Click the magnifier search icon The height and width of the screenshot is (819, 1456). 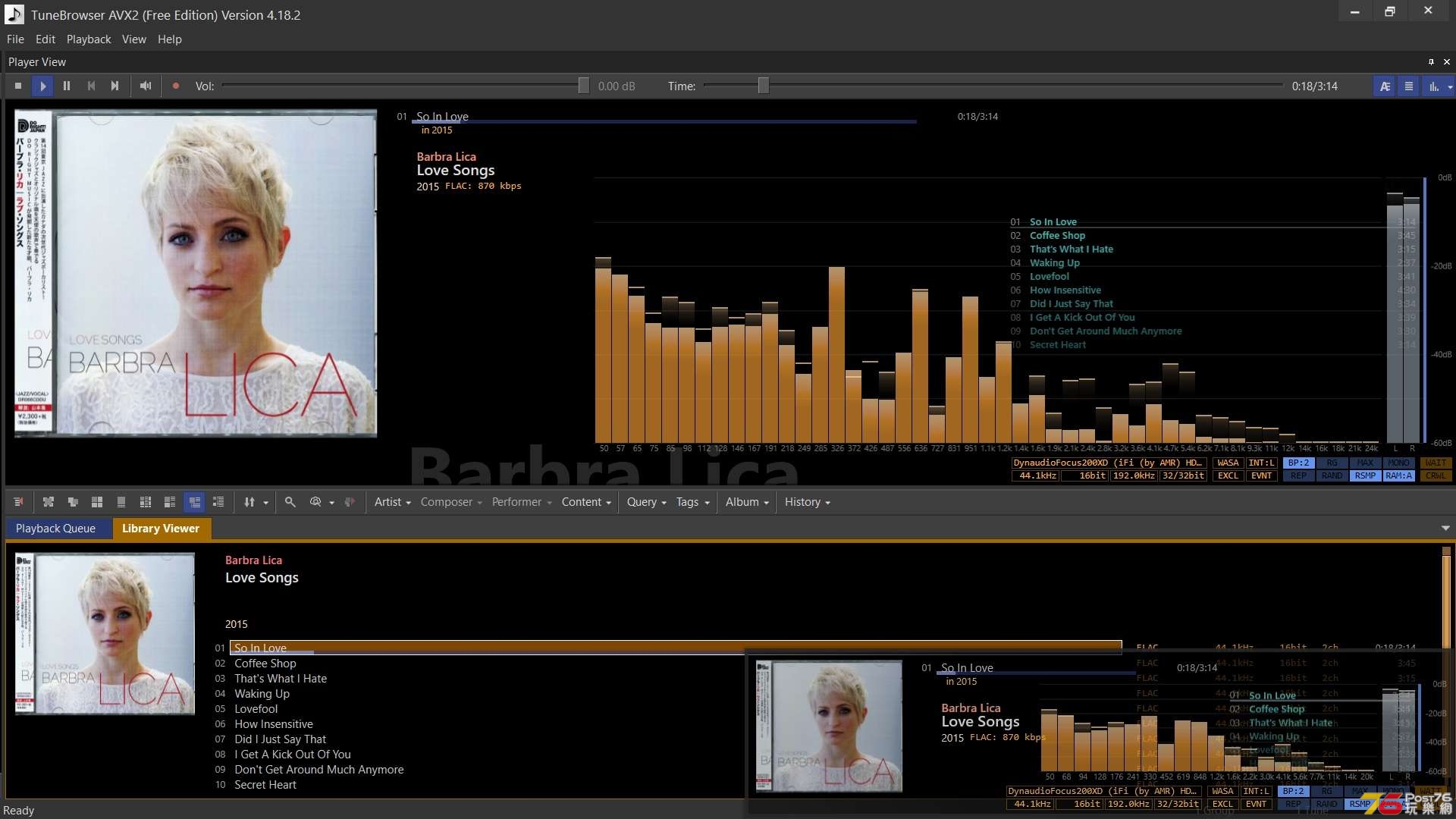[x=290, y=502]
